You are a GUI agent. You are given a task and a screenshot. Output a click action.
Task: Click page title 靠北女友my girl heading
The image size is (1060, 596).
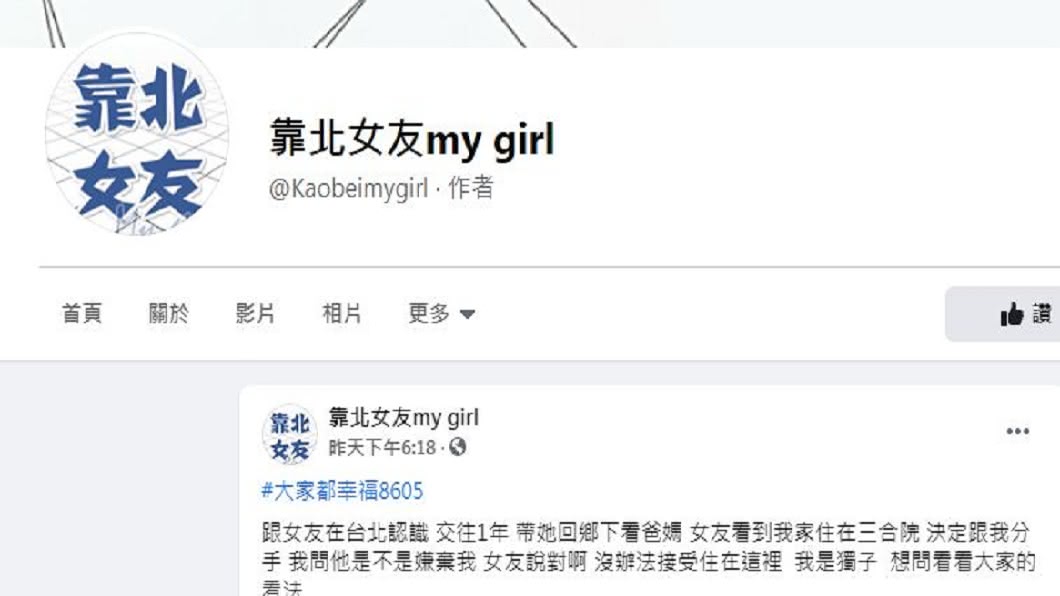412,139
